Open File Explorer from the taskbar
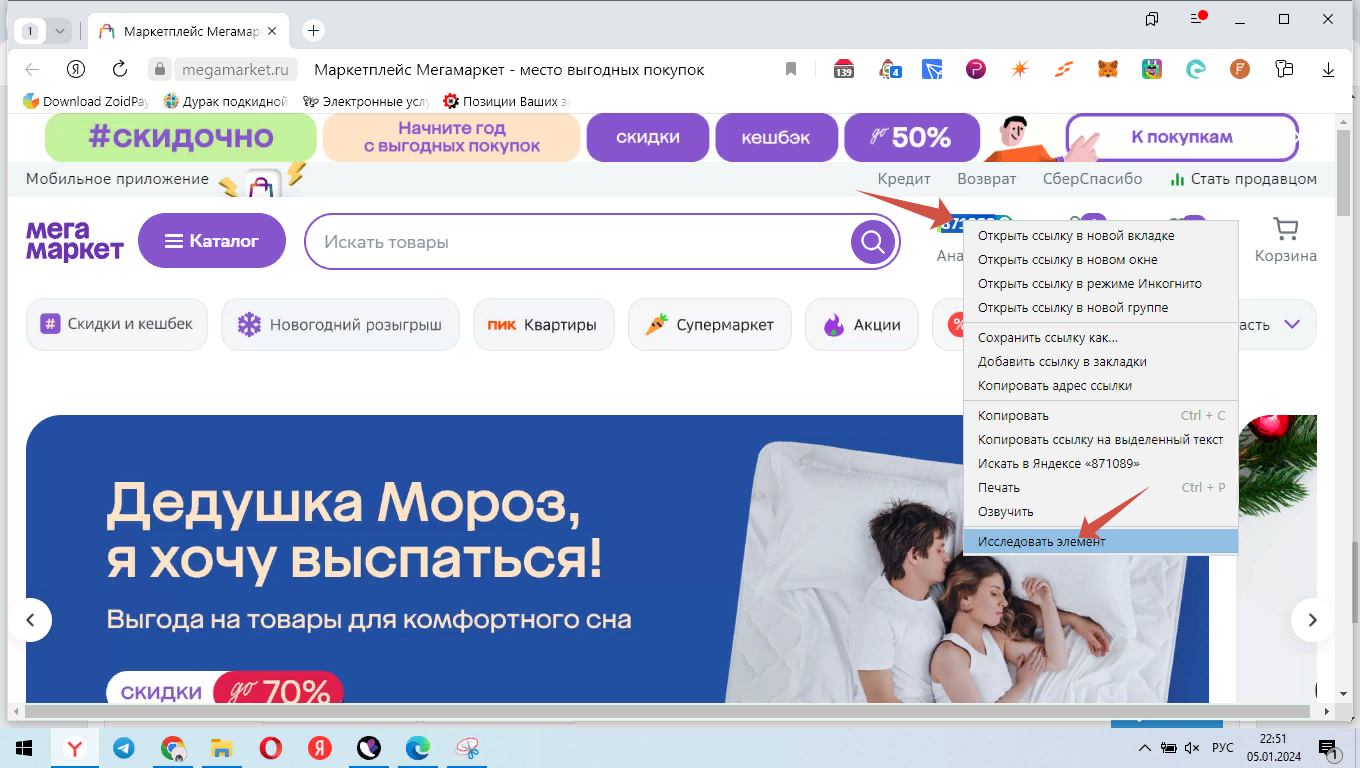The width and height of the screenshot is (1360, 768). coord(221,748)
